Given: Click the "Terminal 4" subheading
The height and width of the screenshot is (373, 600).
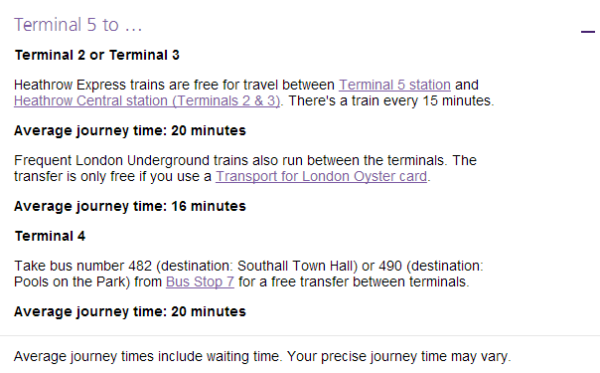Looking at the screenshot, I should pyautogui.click(x=50, y=236).
